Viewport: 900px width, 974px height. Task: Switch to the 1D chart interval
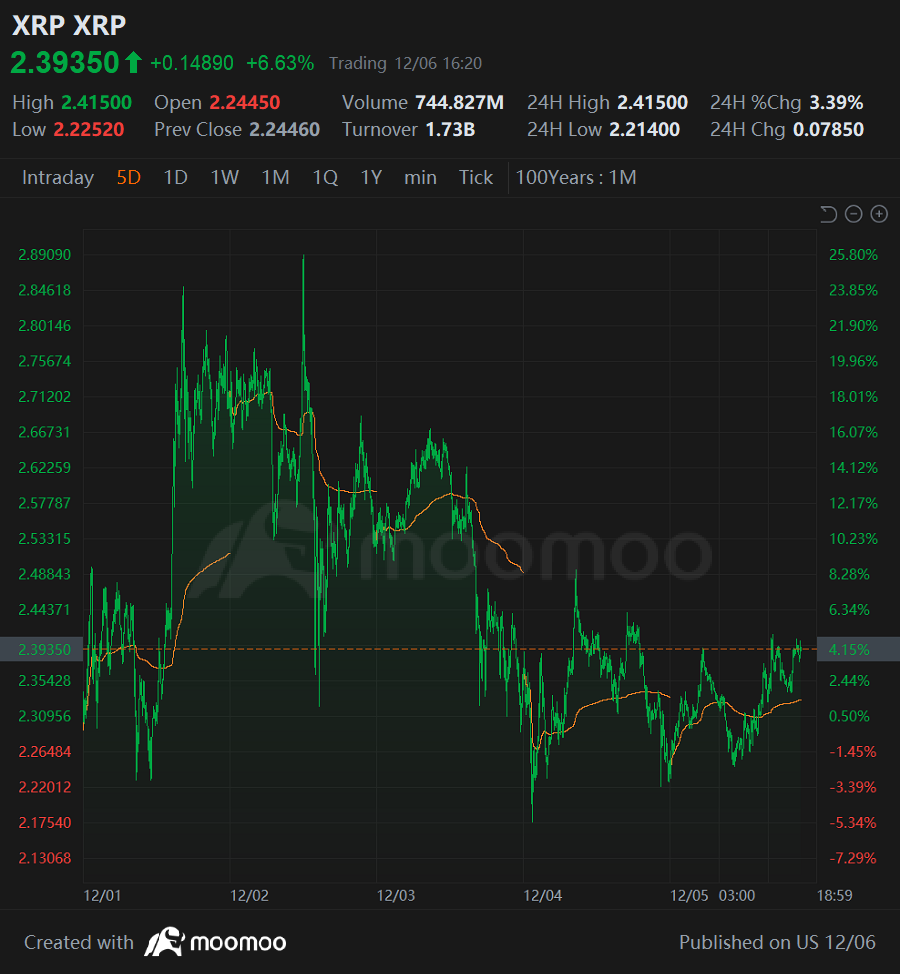175,178
